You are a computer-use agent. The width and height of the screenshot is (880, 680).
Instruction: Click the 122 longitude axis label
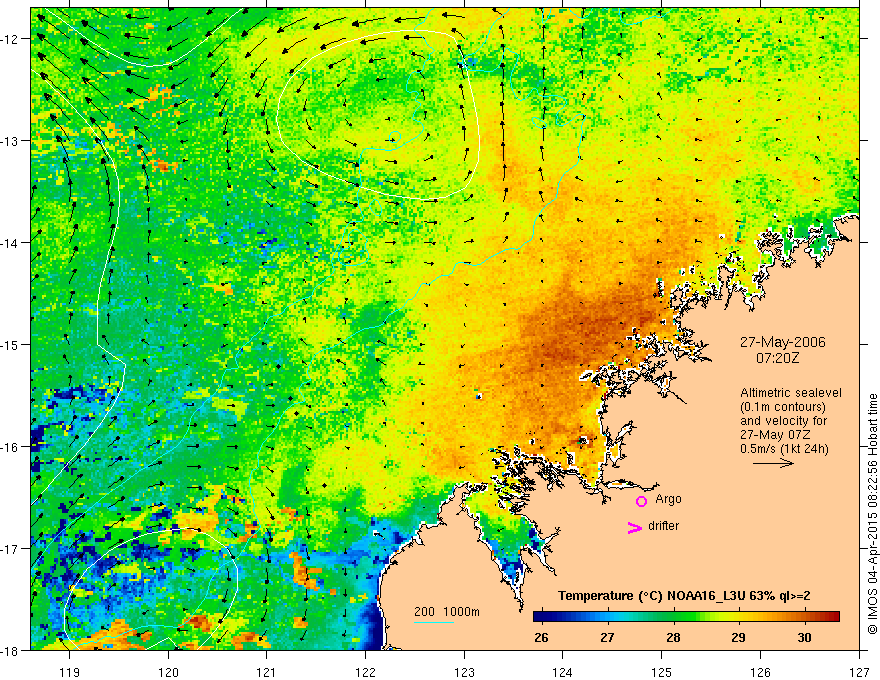[x=365, y=672]
